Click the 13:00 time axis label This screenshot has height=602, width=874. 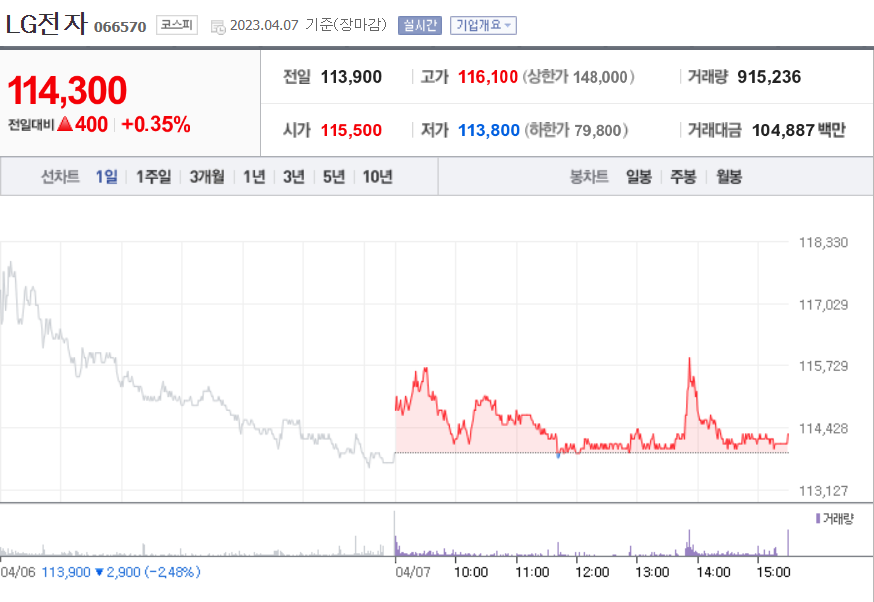click(x=652, y=572)
